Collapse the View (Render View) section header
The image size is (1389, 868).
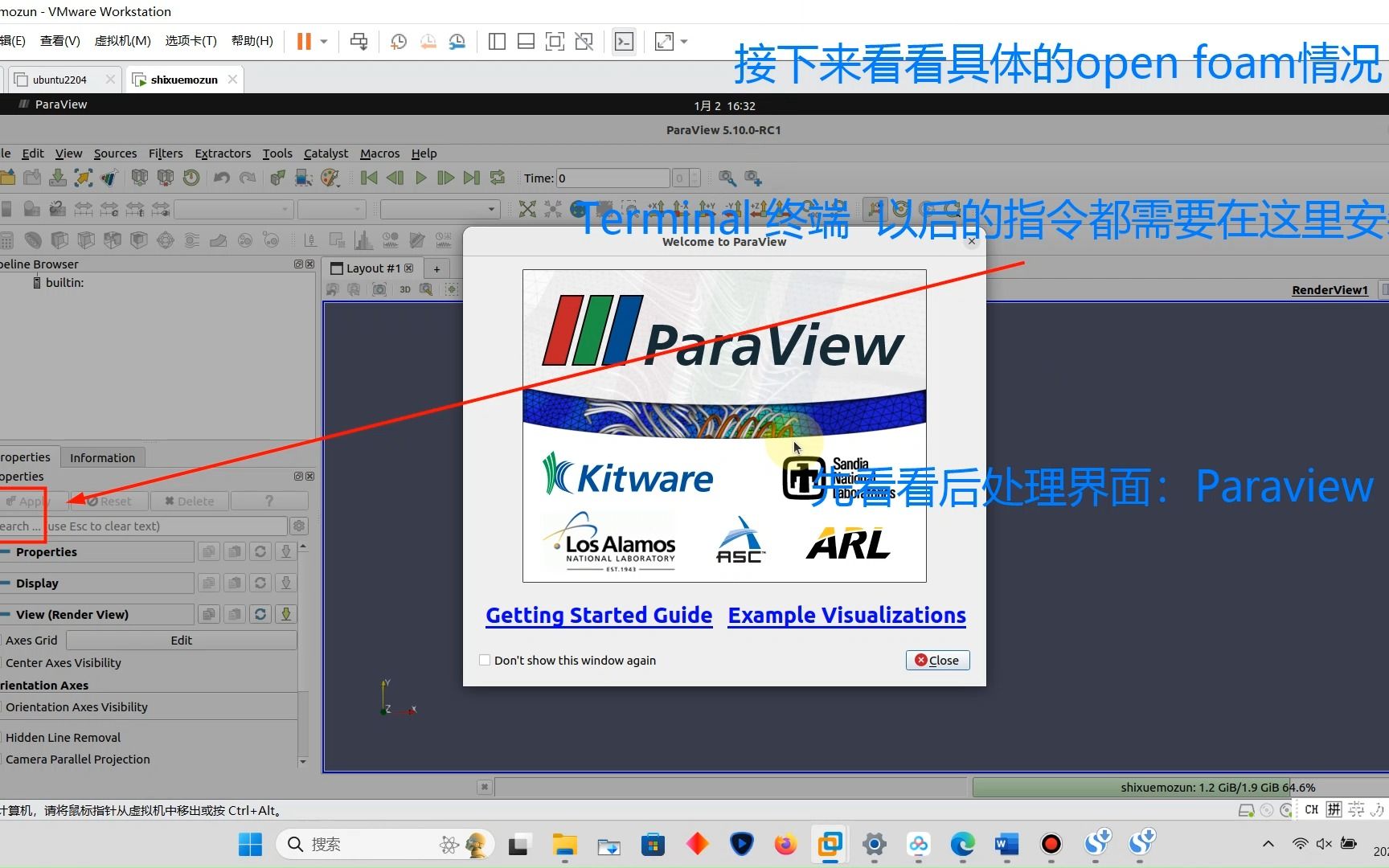[x=96, y=614]
